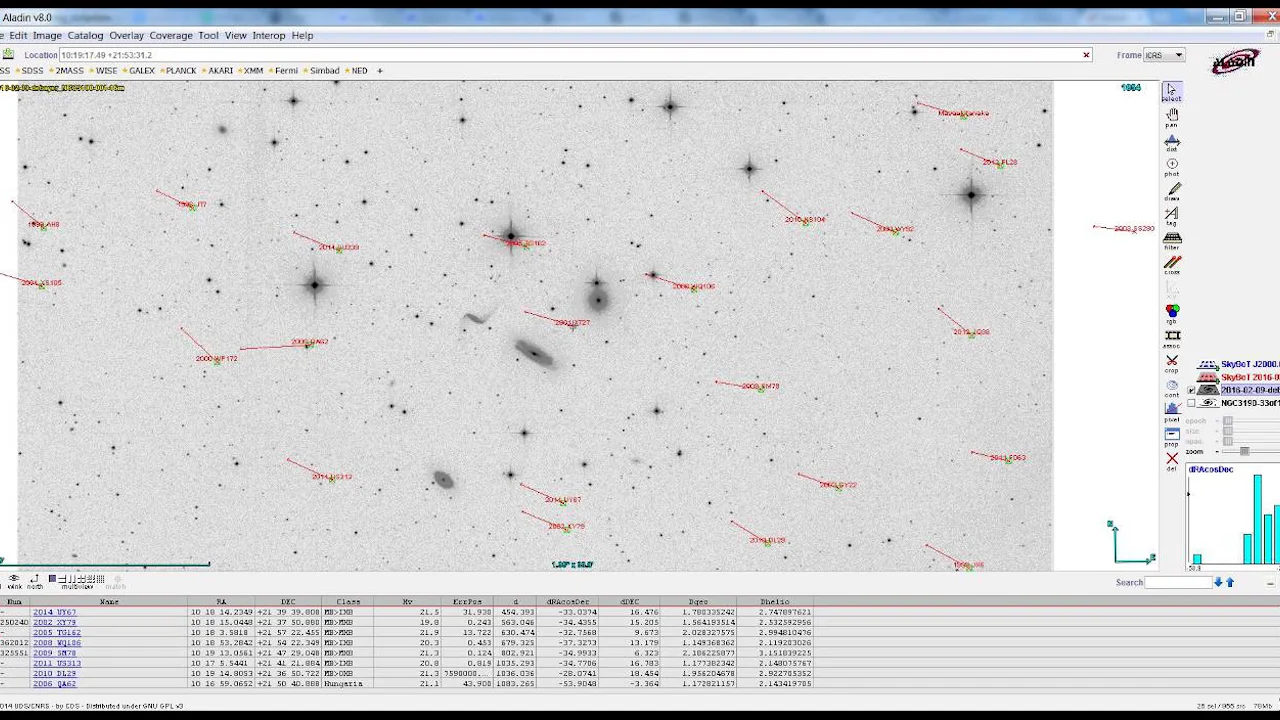Click the 2003 KM78 marker in the image
1280x720 pixels.
pyautogui.click(x=759, y=386)
